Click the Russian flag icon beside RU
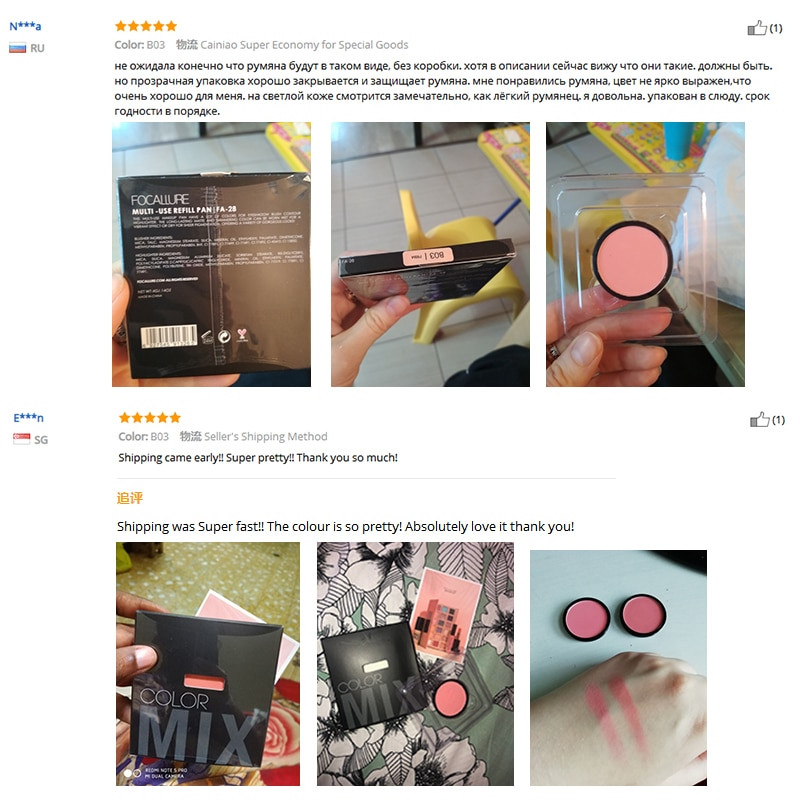 coord(17,48)
